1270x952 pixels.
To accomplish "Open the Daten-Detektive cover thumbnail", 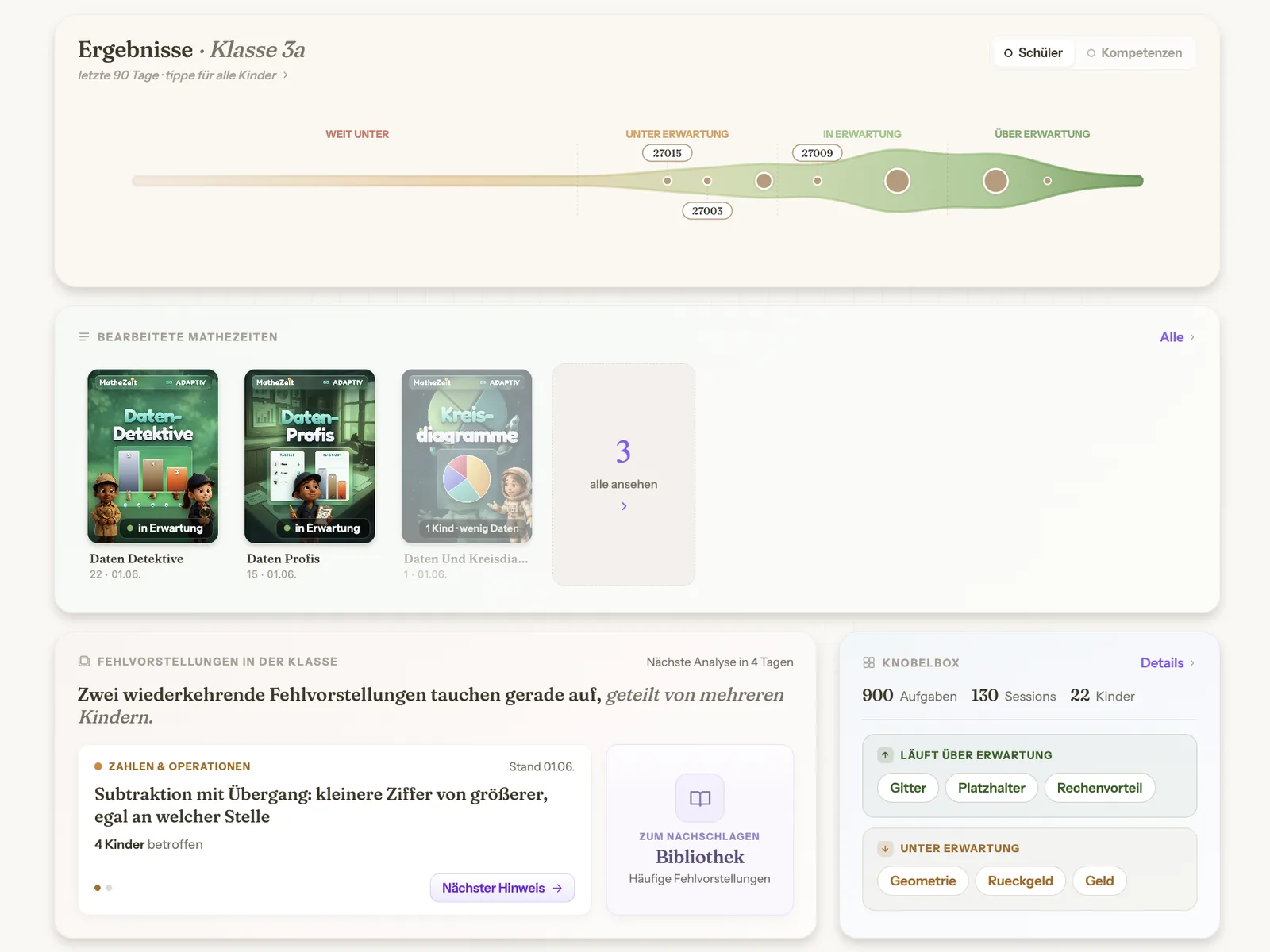I will pyautogui.click(x=152, y=456).
